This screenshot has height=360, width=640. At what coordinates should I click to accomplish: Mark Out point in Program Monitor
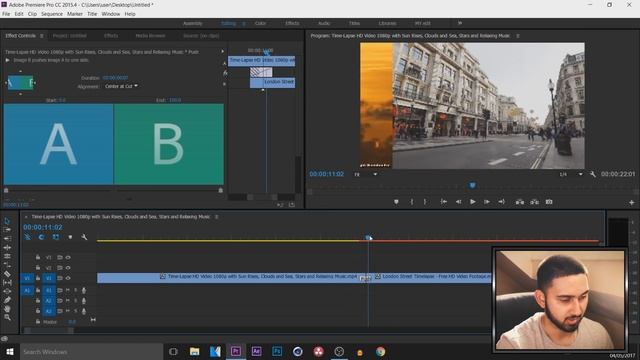(425, 202)
